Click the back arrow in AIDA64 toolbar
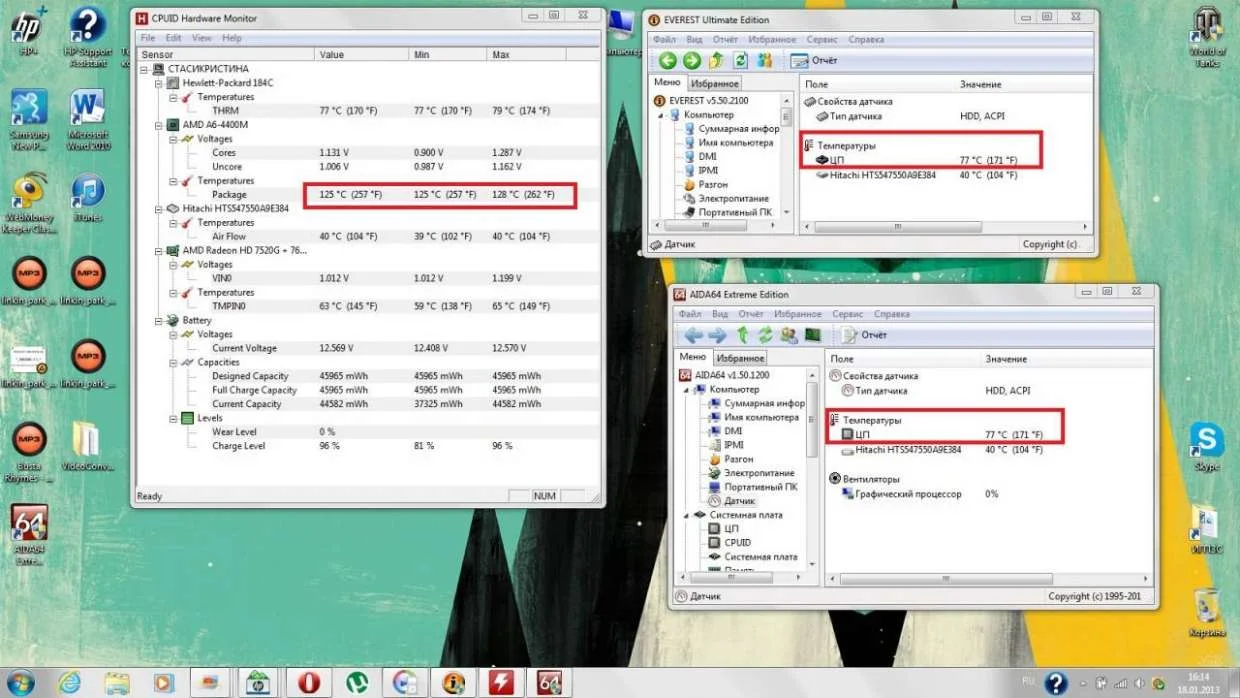The image size is (1240, 698). point(692,335)
